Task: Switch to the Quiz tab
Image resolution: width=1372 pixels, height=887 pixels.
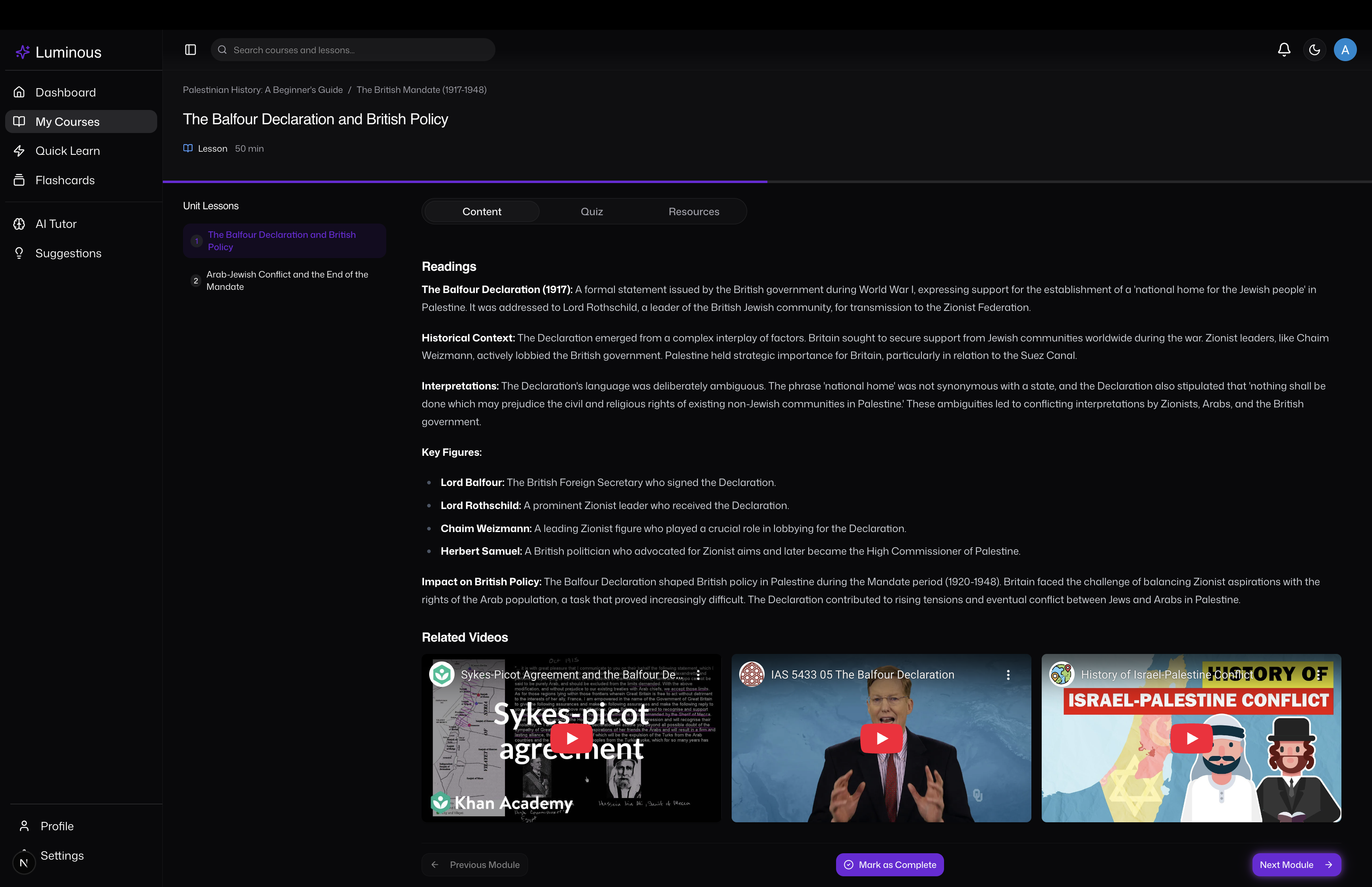Action: click(591, 211)
